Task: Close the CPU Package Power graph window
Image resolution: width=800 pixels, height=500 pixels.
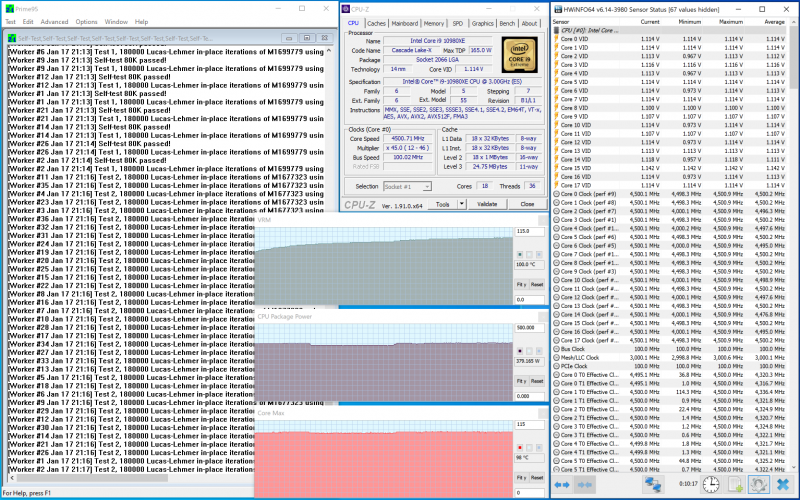Action: 543,316
